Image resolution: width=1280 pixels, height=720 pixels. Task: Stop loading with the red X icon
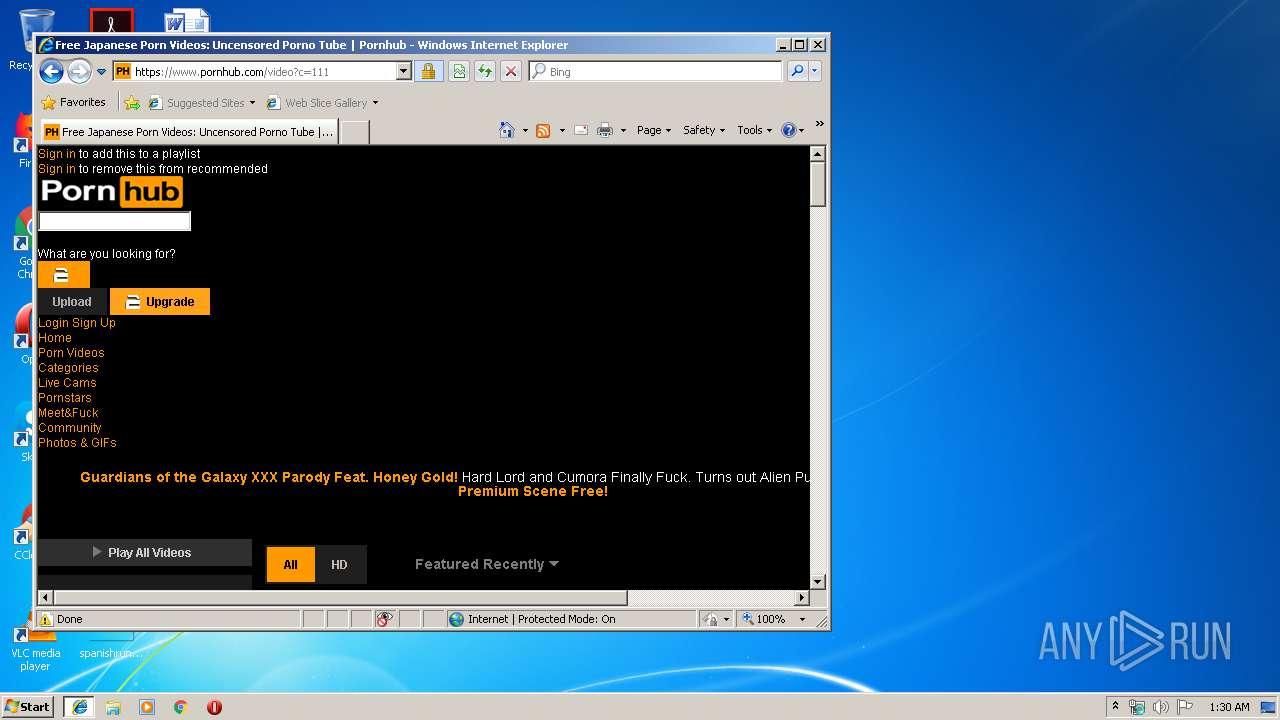(x=511, y=71)
